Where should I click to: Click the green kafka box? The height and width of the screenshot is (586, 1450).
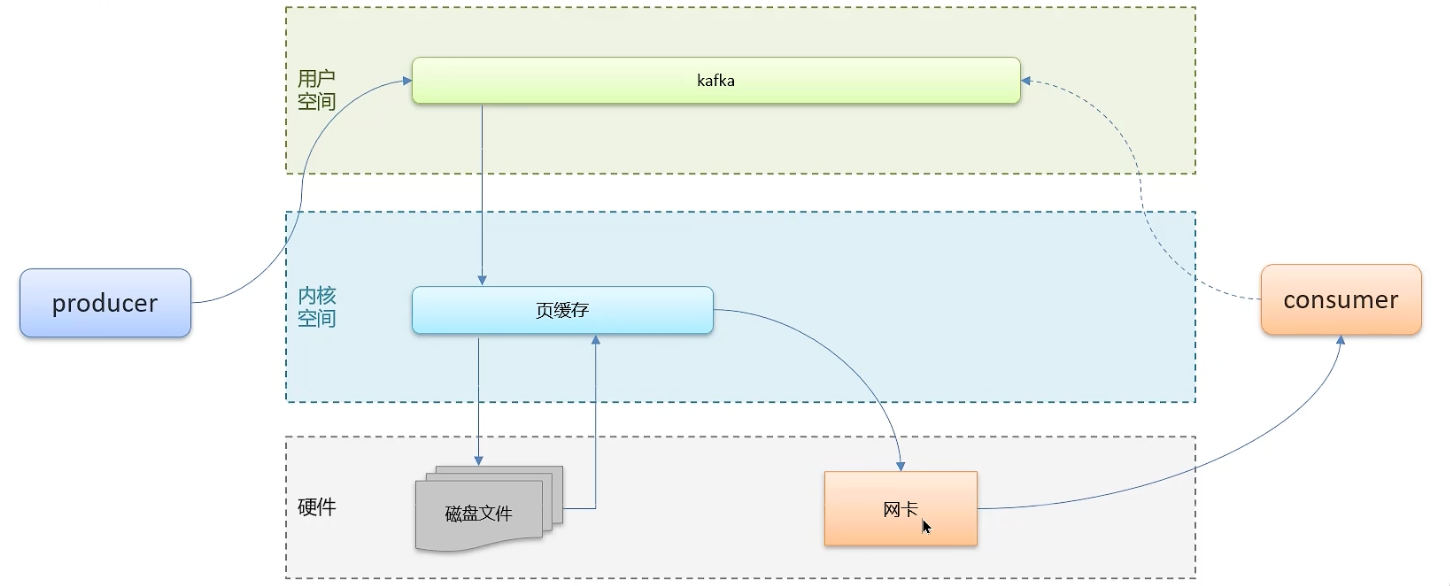pyautogui.click(x=716, y=80)
